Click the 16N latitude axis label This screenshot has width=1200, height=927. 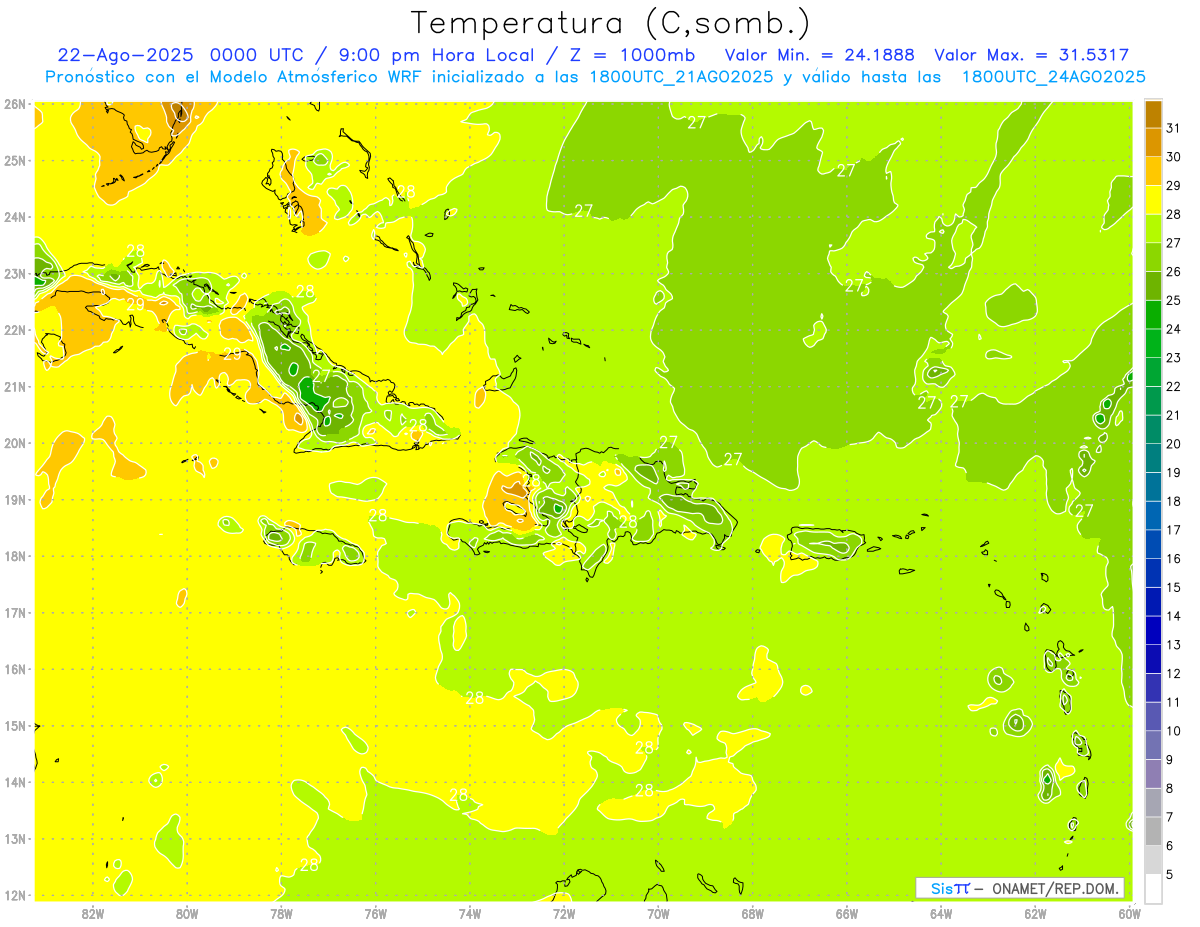pos(15,669)
